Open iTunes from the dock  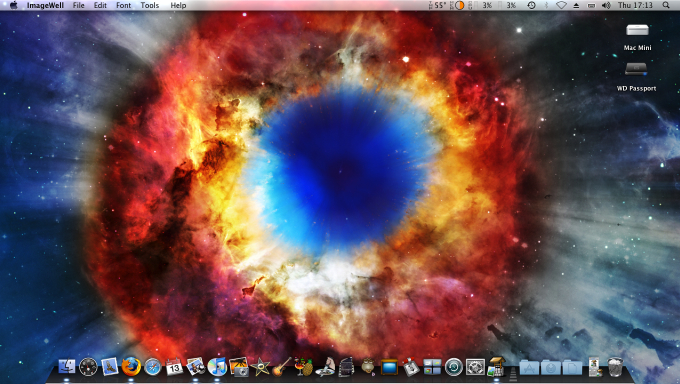click(217, 367)
